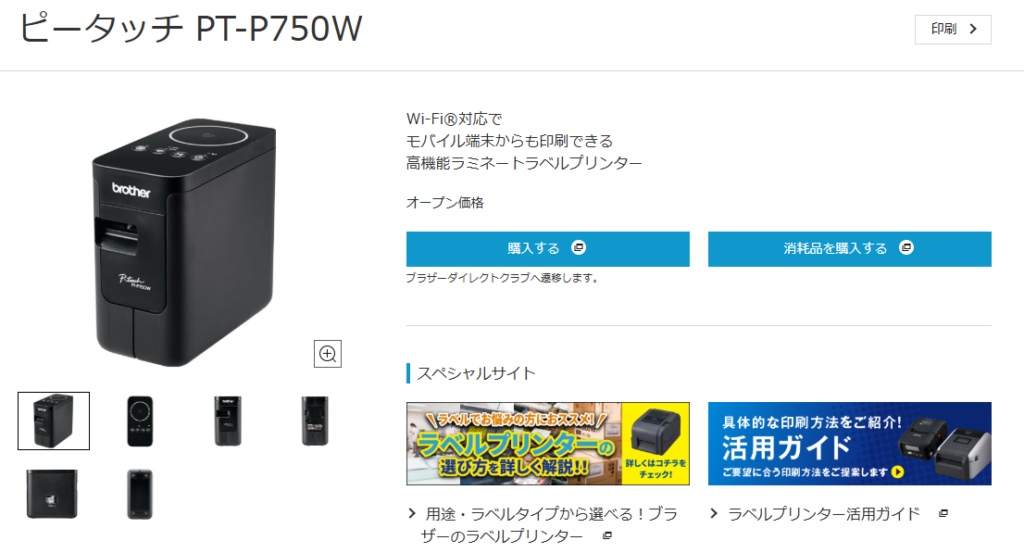Select the side-view printer thumbnail in second row
Screen dimensions: 1024x553
pos(52,494)
